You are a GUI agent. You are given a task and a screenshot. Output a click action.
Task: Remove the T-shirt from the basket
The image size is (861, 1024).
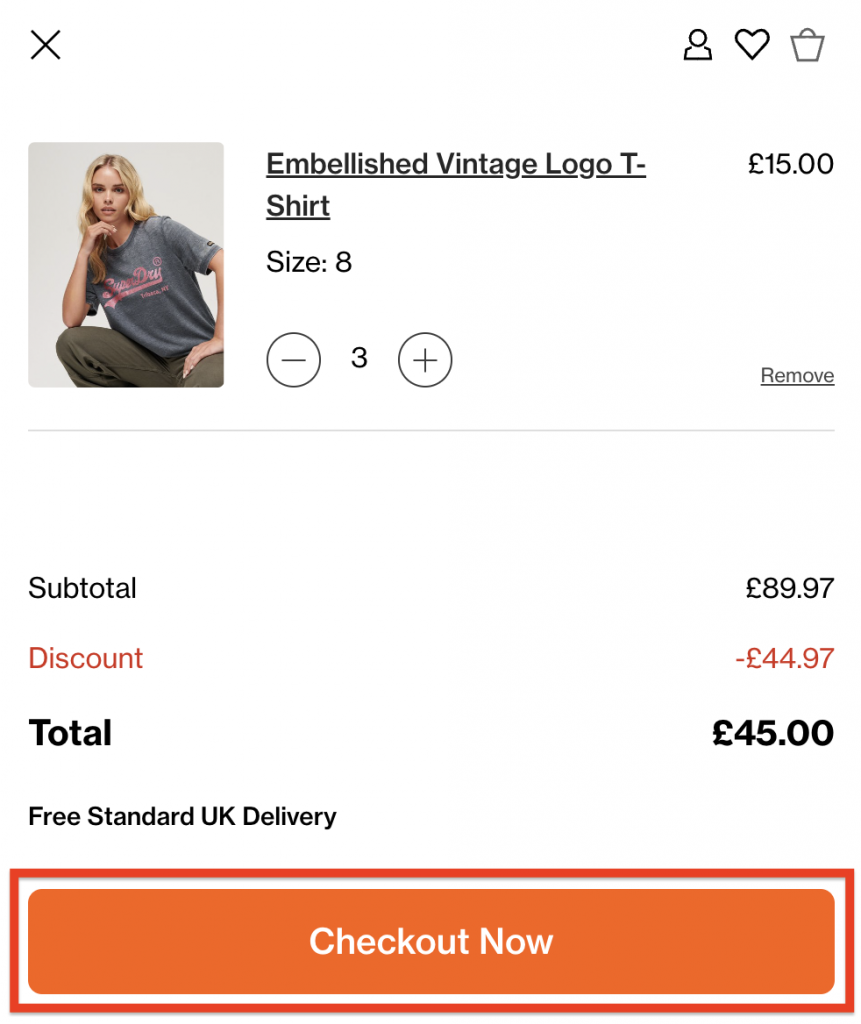coord(797,376)
